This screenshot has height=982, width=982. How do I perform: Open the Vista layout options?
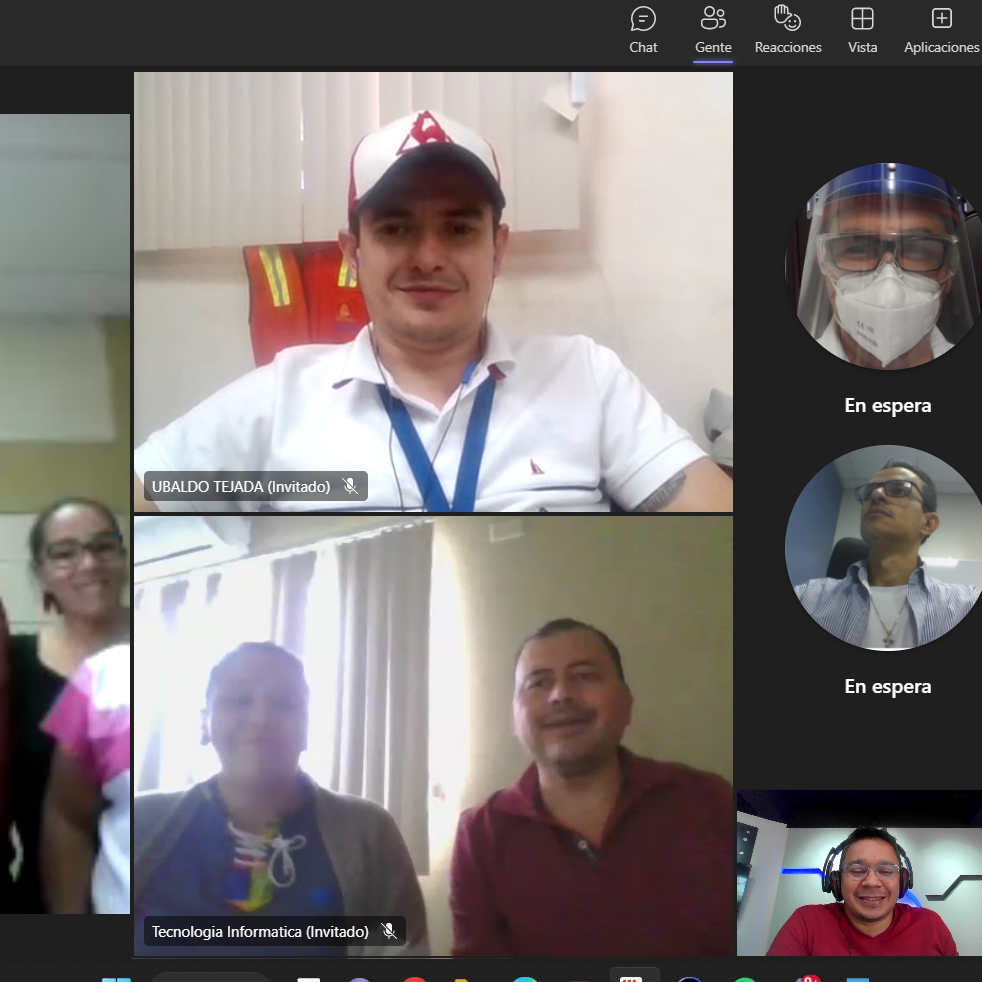862,30
